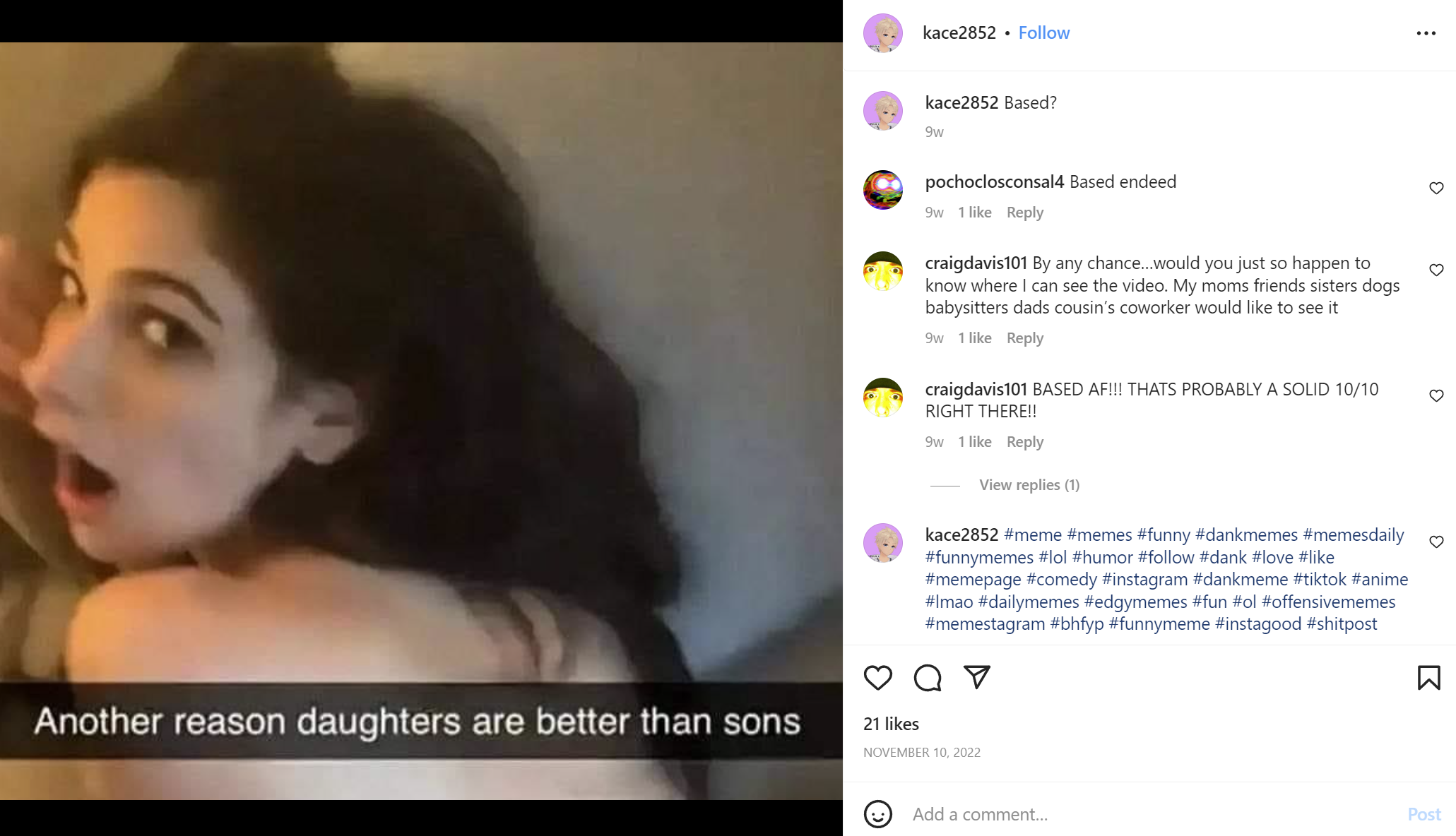Open the three-dots more options menu
Viewport: 1456px width, 836px height.
coord(1426,33)
